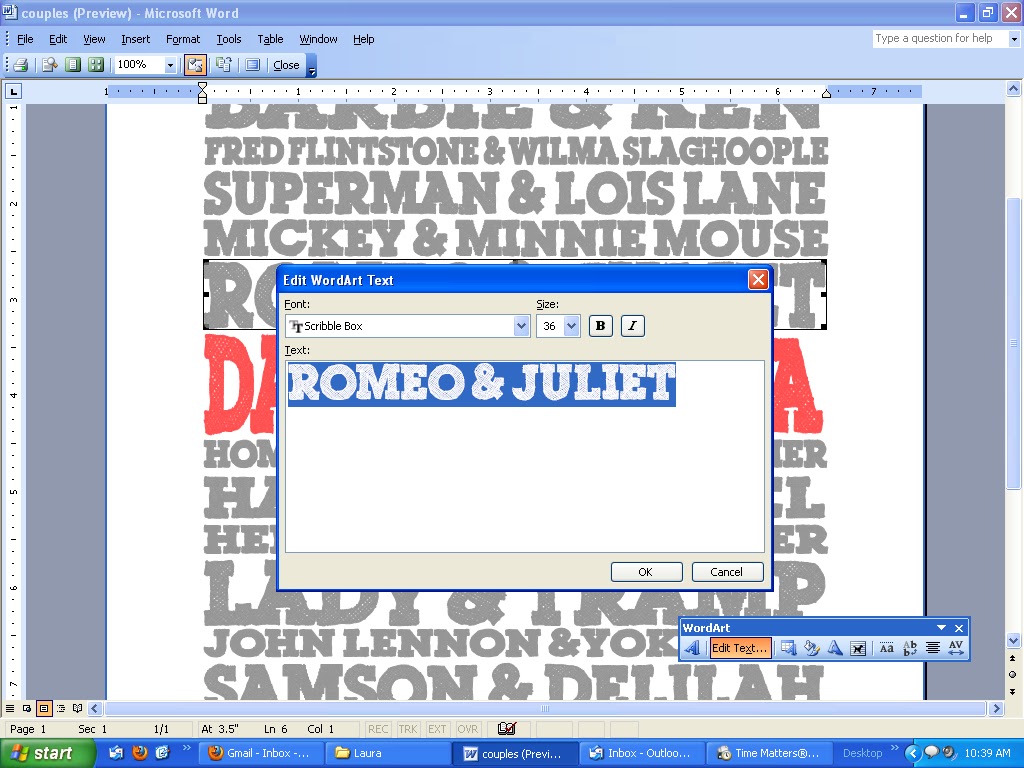Click the WordArt Text Wrapping icon
Image resolution: width=1024 pixels, height=768 pixels.
(859, 648)
